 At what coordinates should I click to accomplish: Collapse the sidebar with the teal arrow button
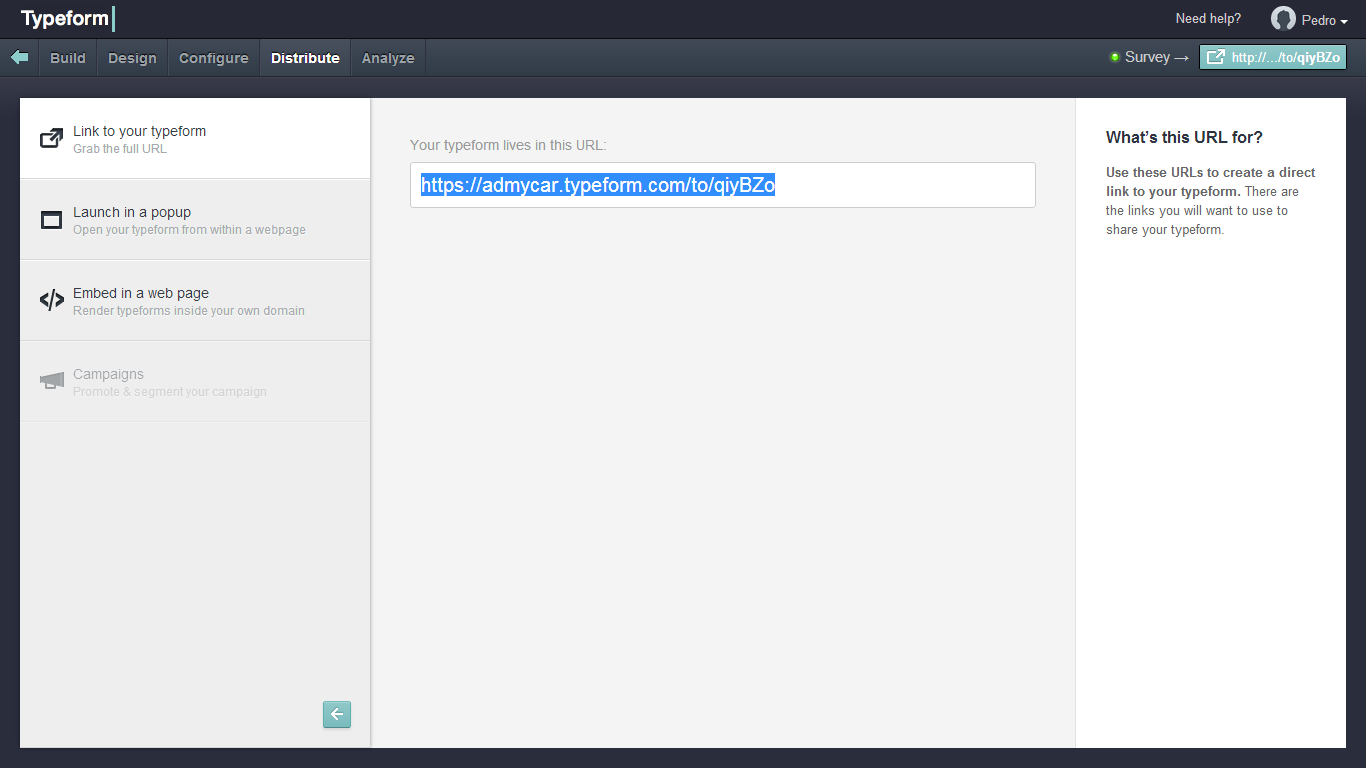click(x=337, y=714)
